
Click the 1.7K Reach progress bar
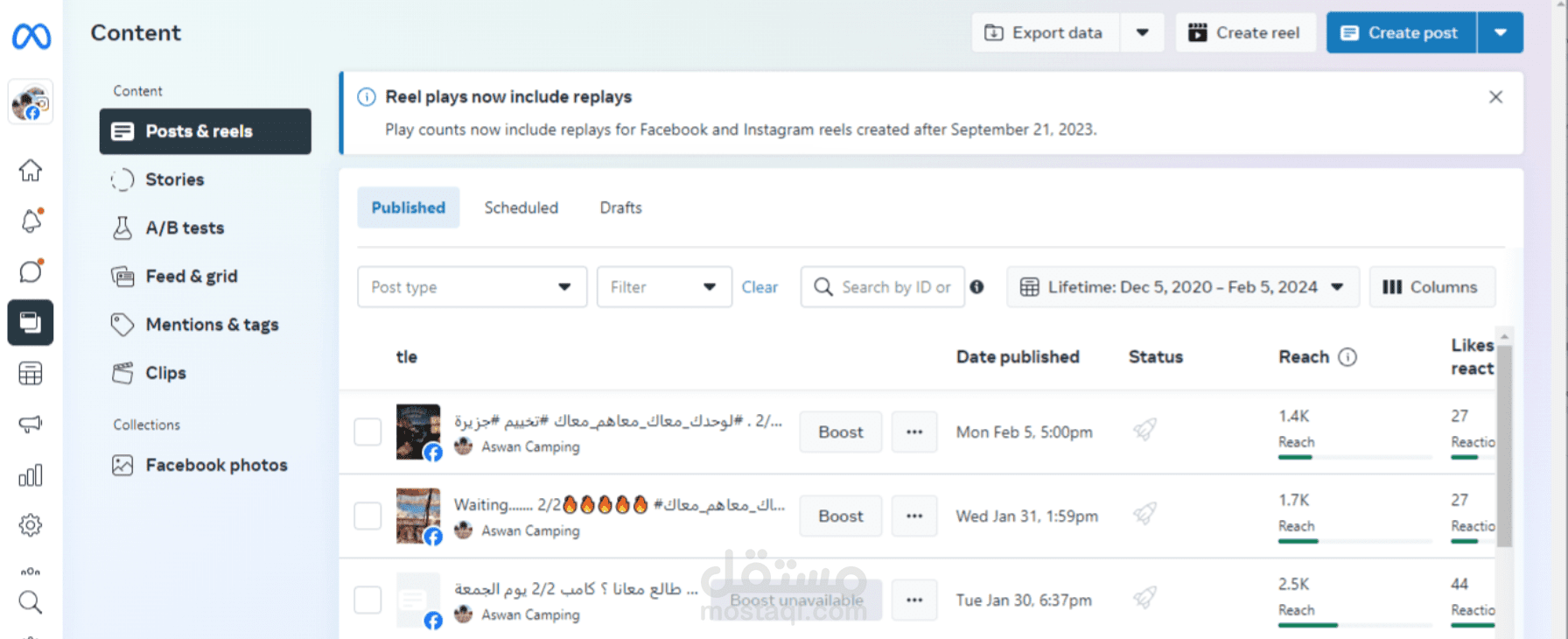(x=1354, y=541)
